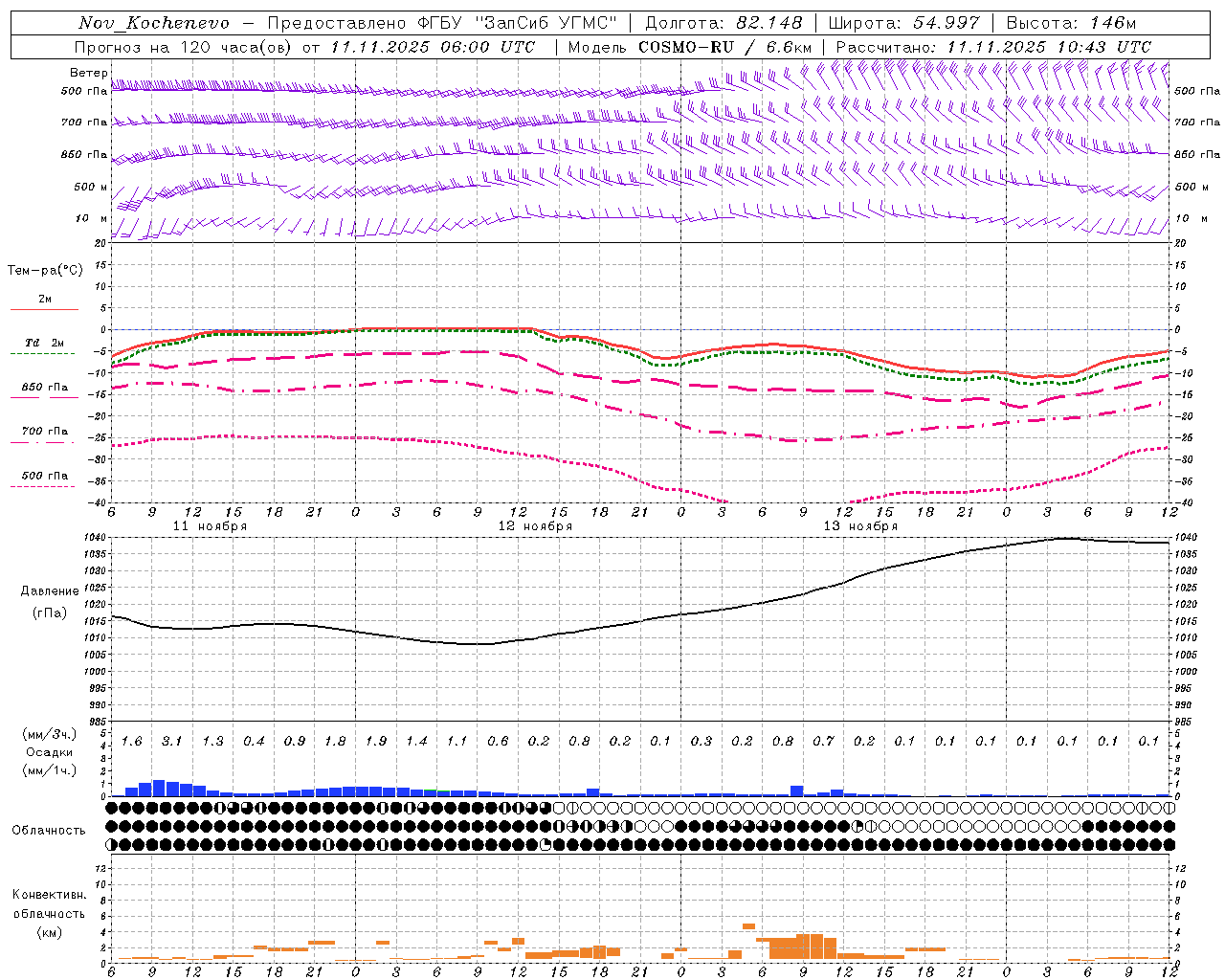This screenshot has width=1225, height=980.
Task: Click the date label 11 ноября
Action: (x=210, y=526)
